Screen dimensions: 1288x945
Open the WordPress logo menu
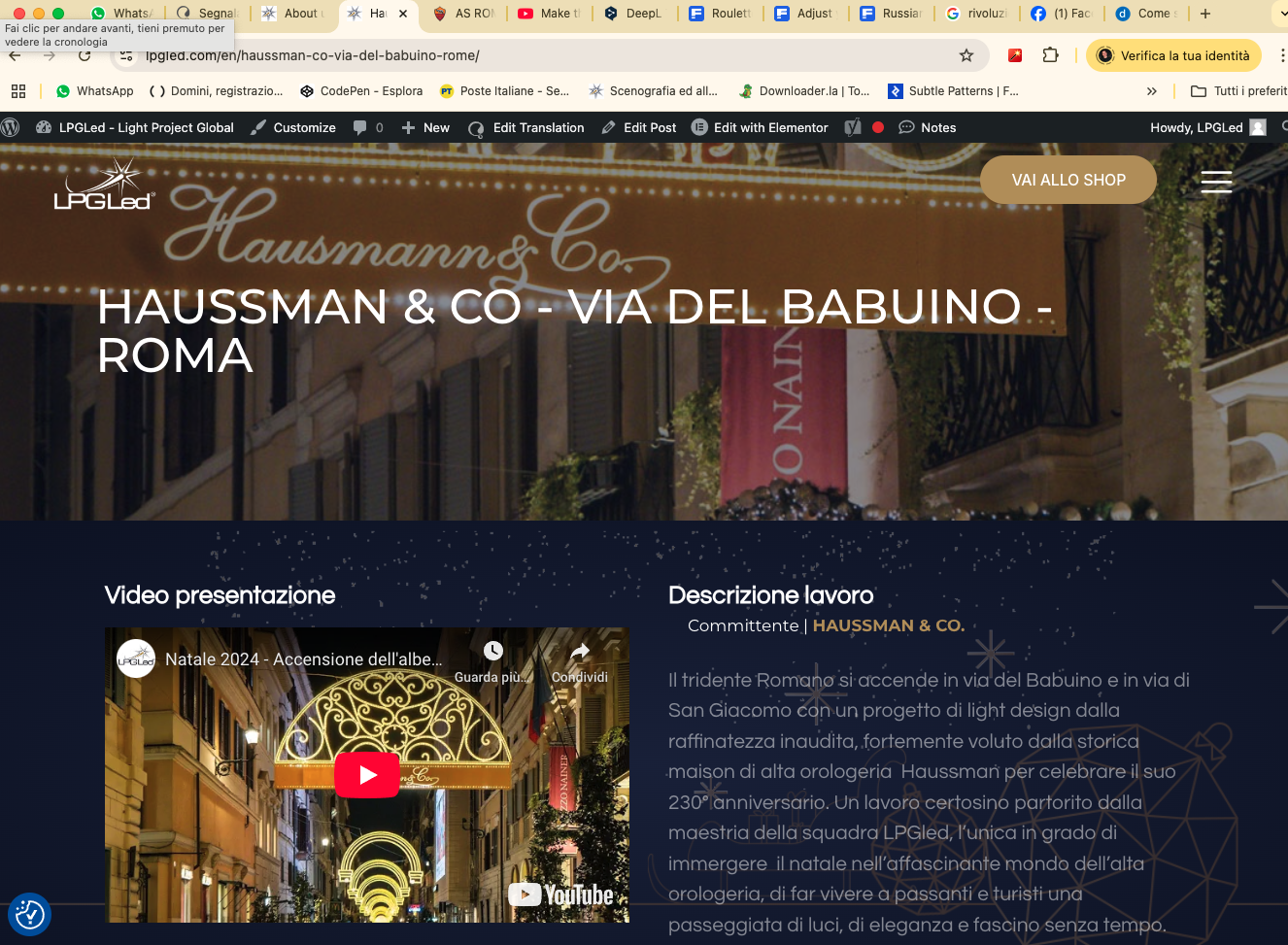[x=11, y=127]
